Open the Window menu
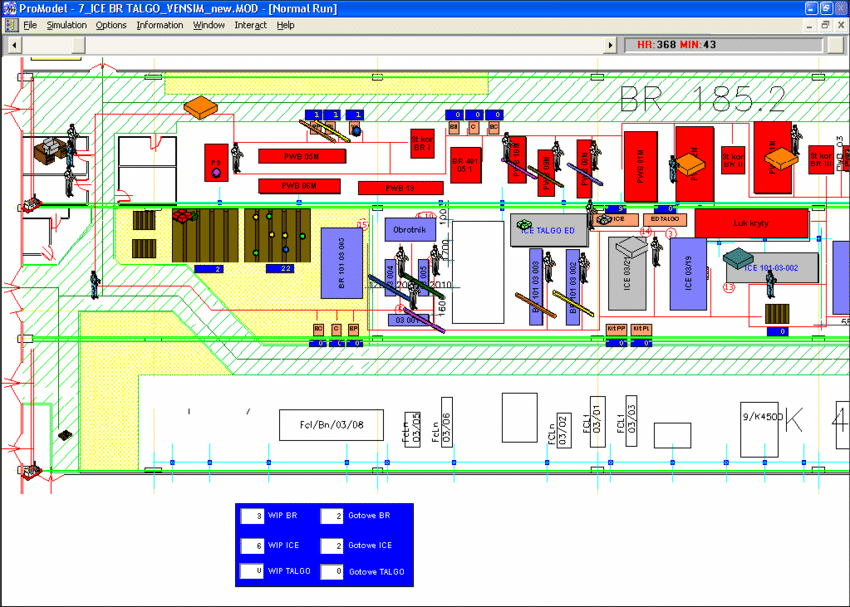850x607 pixels. [209, 25]
